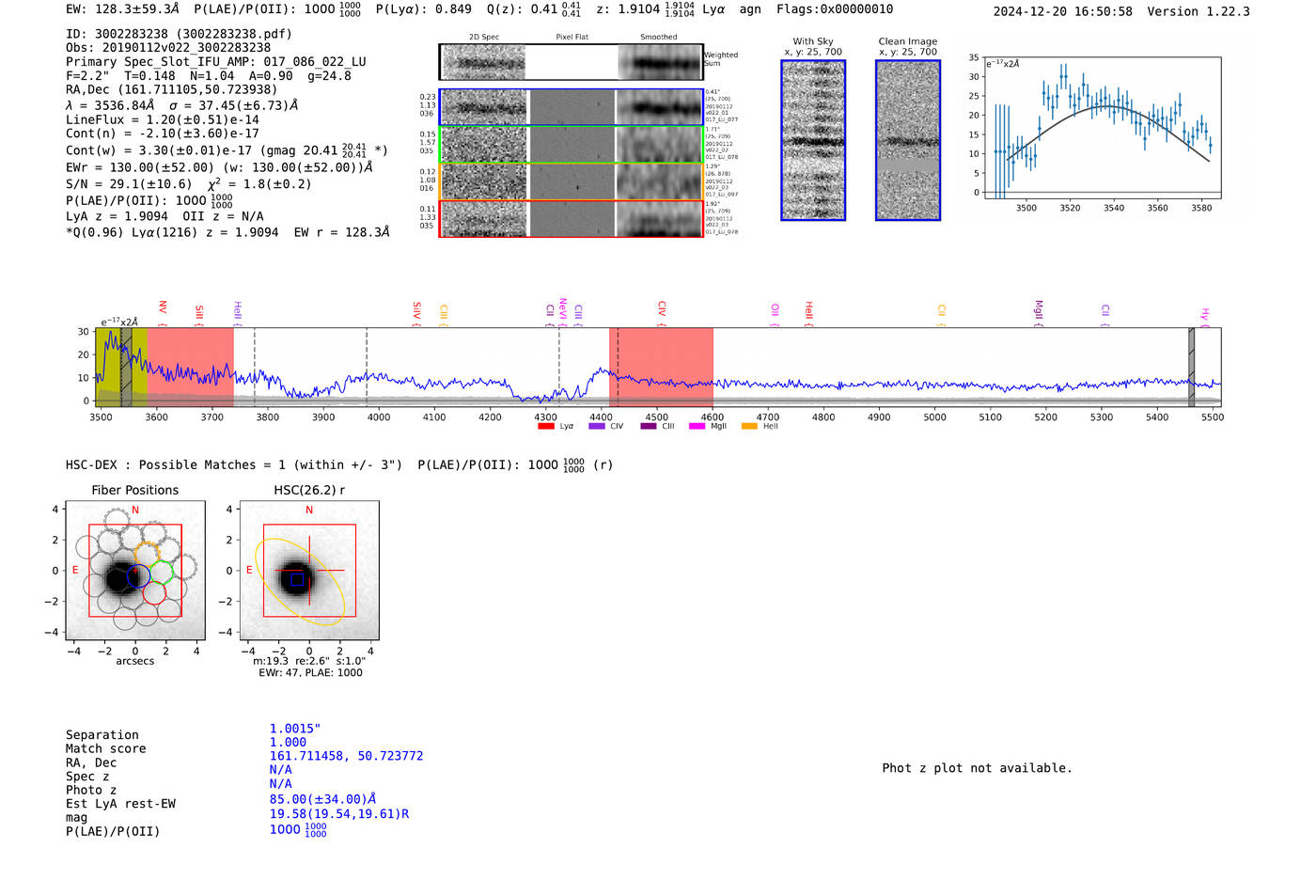Click the SiIV line marker label

(416, 310)
